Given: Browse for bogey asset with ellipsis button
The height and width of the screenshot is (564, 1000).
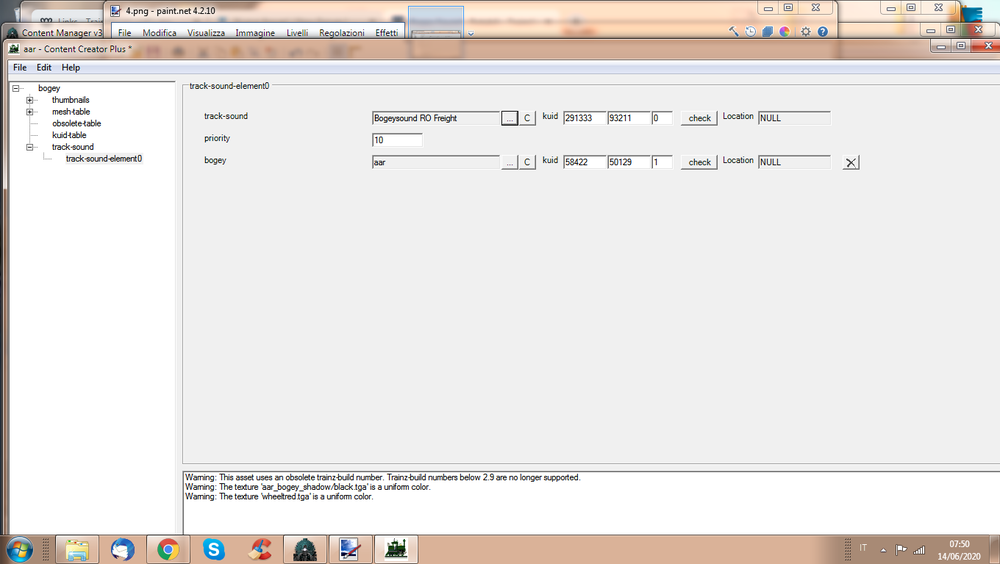Looking at the screenshot, I should pos(510,162).
